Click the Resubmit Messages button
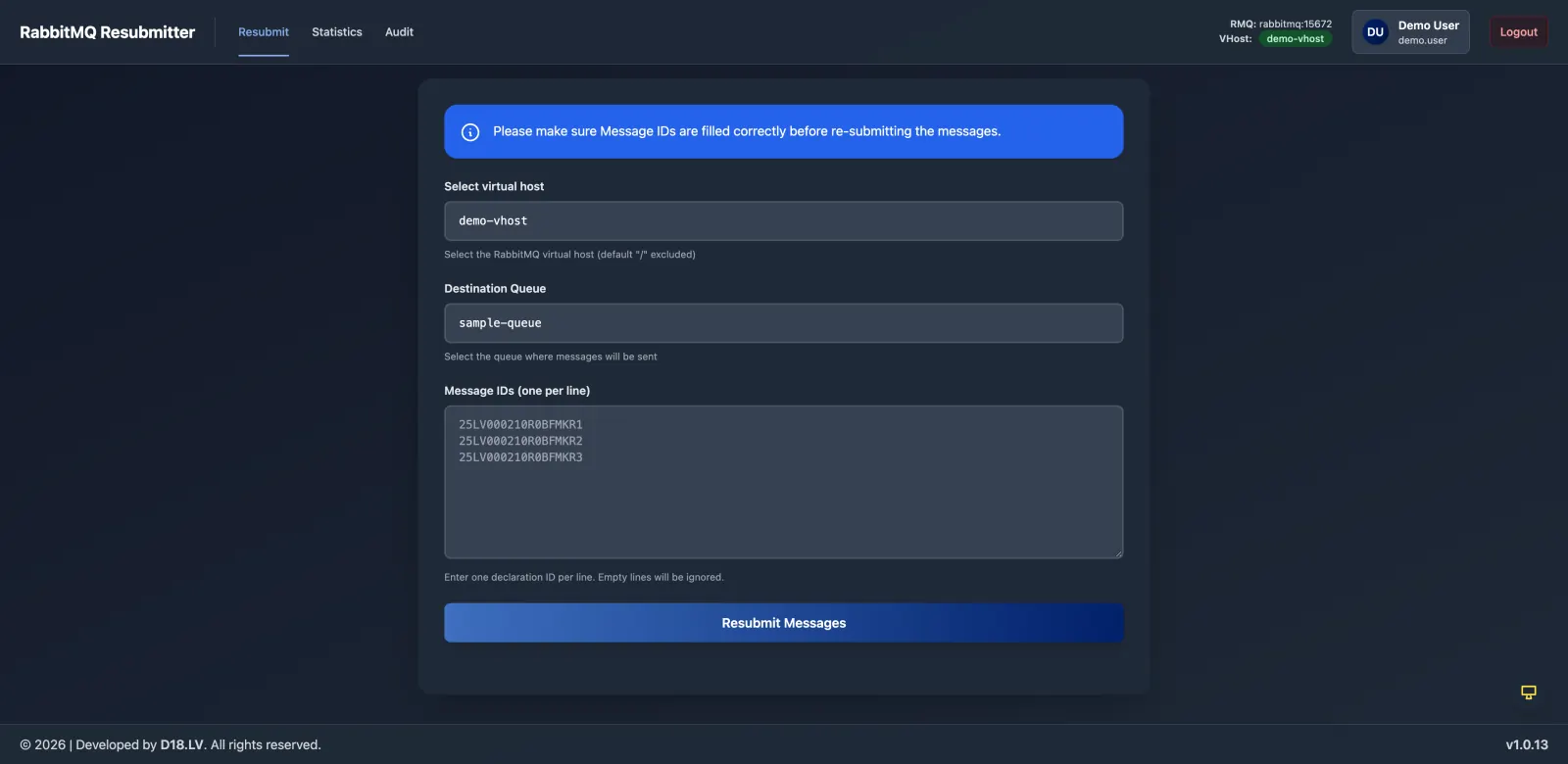Image resolution: width=1568 pixels, height=764 pixels. point(783,623)
